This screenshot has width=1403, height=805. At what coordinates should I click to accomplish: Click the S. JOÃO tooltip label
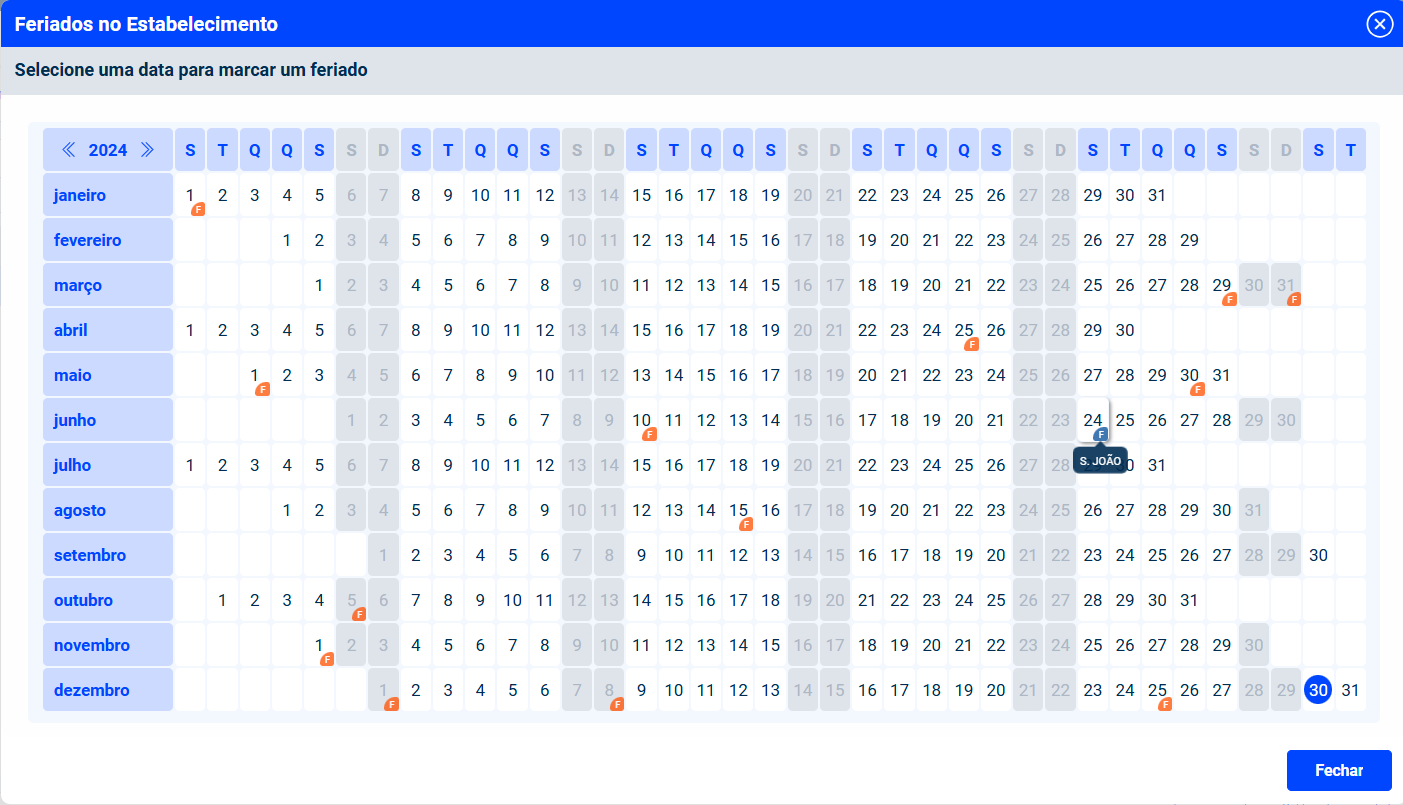coord(1100,461)
